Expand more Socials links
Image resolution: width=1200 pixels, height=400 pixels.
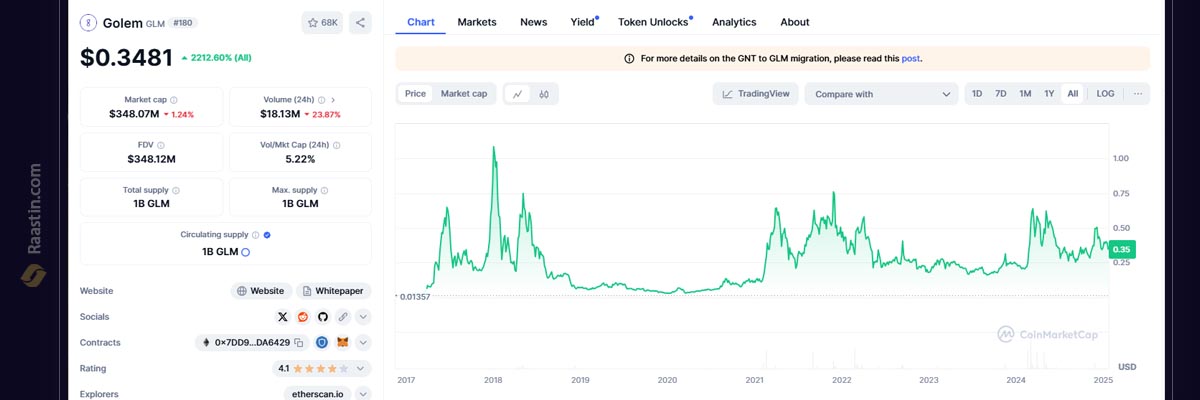coord(363,317)
